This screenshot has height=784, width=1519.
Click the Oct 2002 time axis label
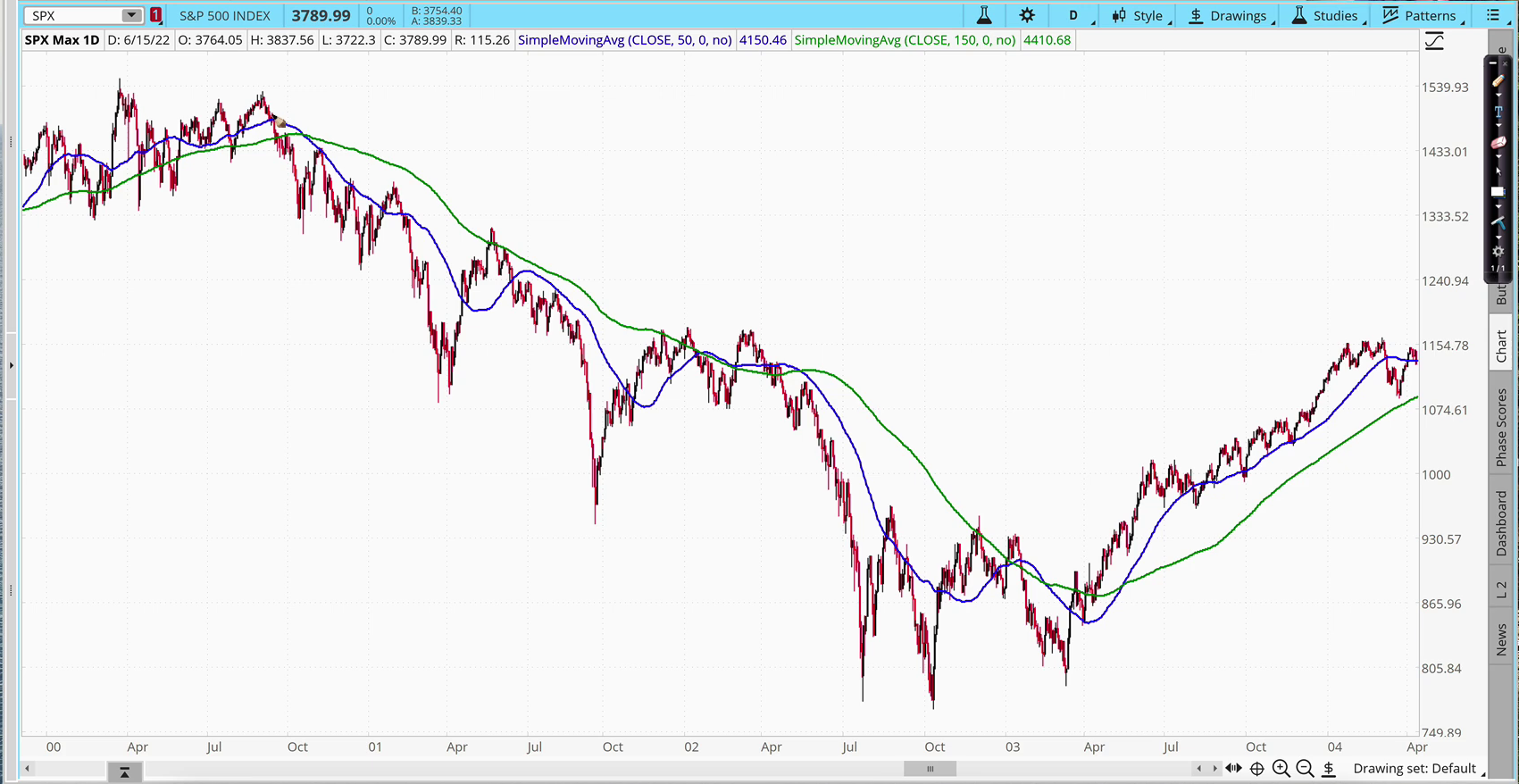[935, 746]
